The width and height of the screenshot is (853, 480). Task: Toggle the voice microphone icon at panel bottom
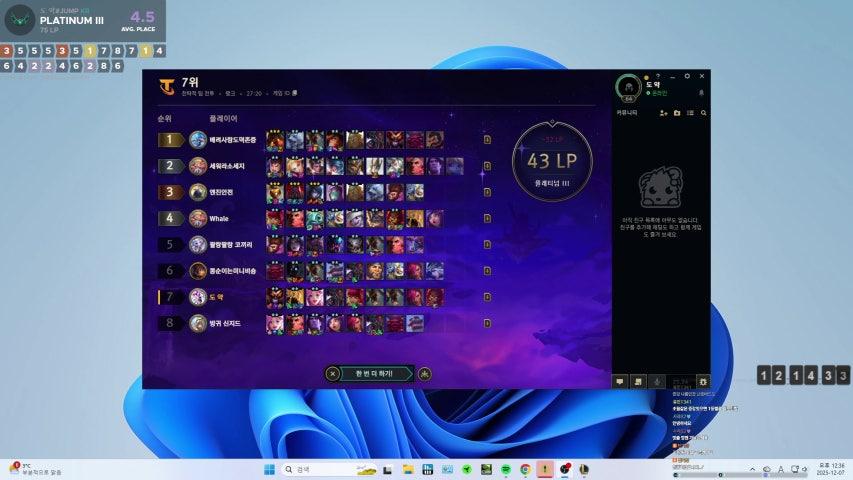tap(656, 381)
